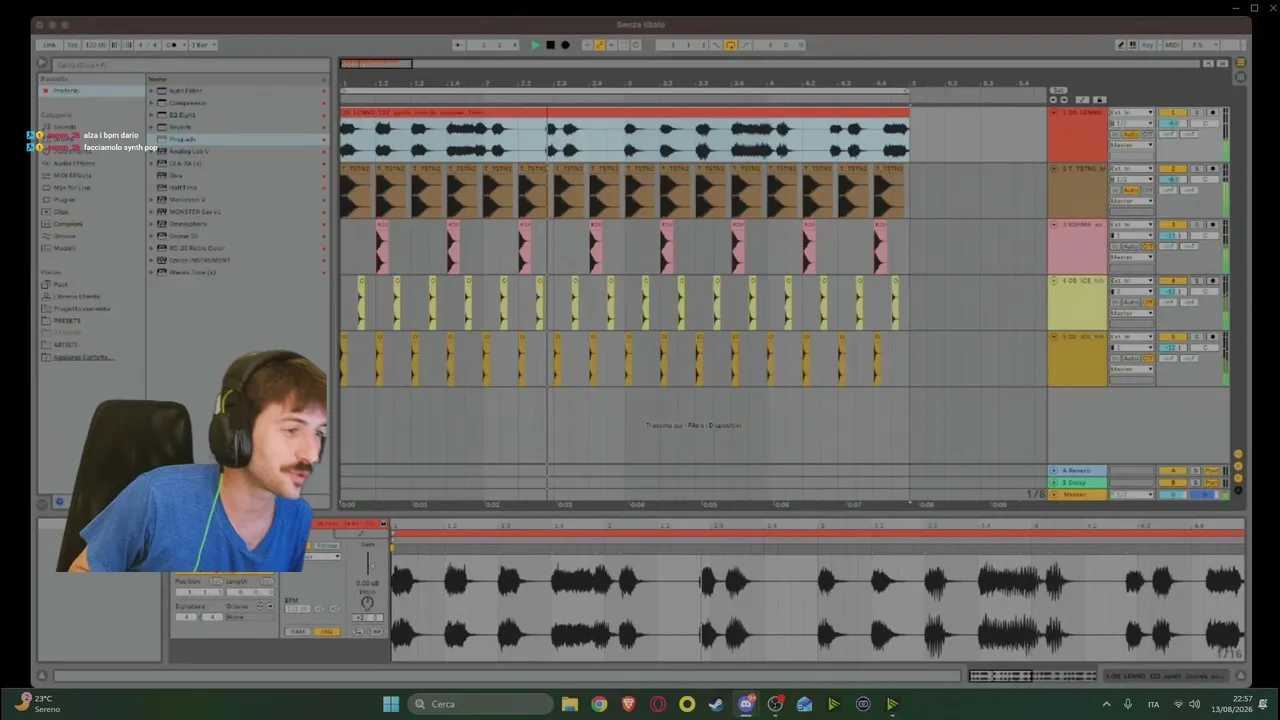Solo track 1 with the S button
The image size is (1280, 720).
pyautogui.click(x=1196, y=112)
